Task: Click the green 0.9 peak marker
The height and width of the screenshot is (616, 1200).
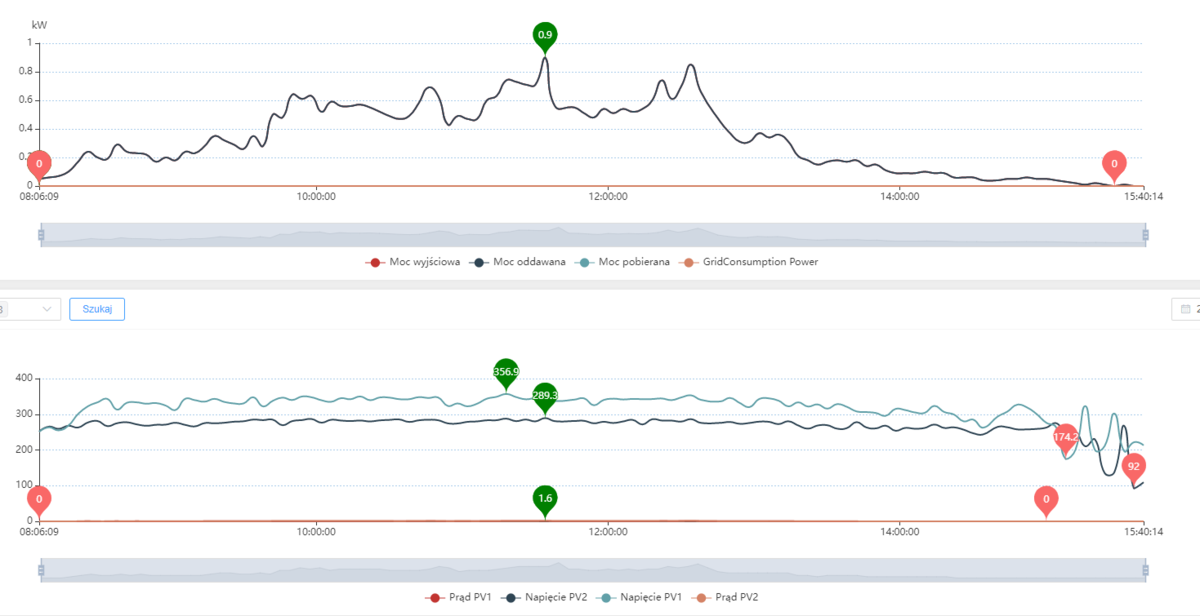Action: (545, 35)
